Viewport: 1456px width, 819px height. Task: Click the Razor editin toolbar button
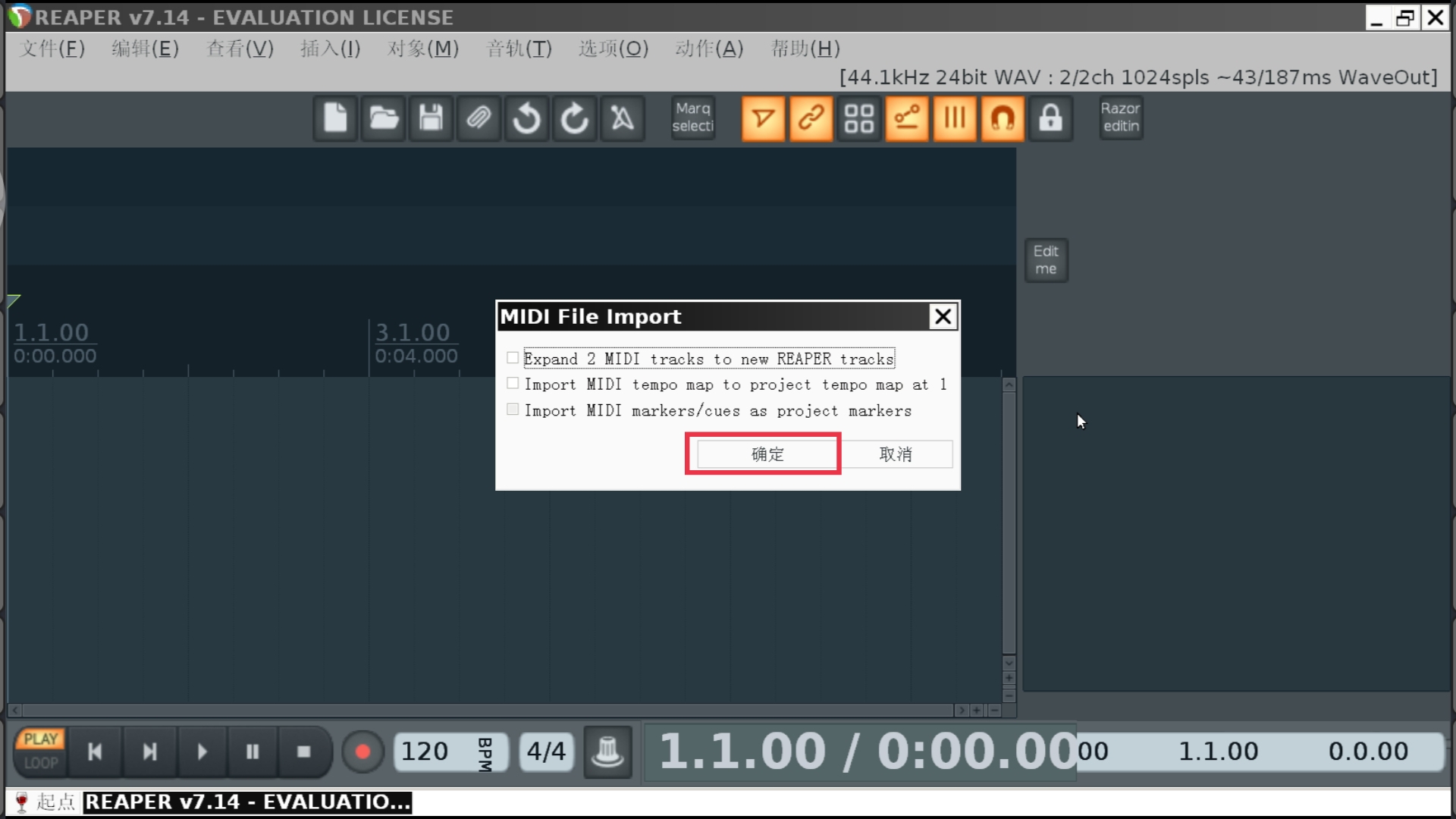[1121, 118]
